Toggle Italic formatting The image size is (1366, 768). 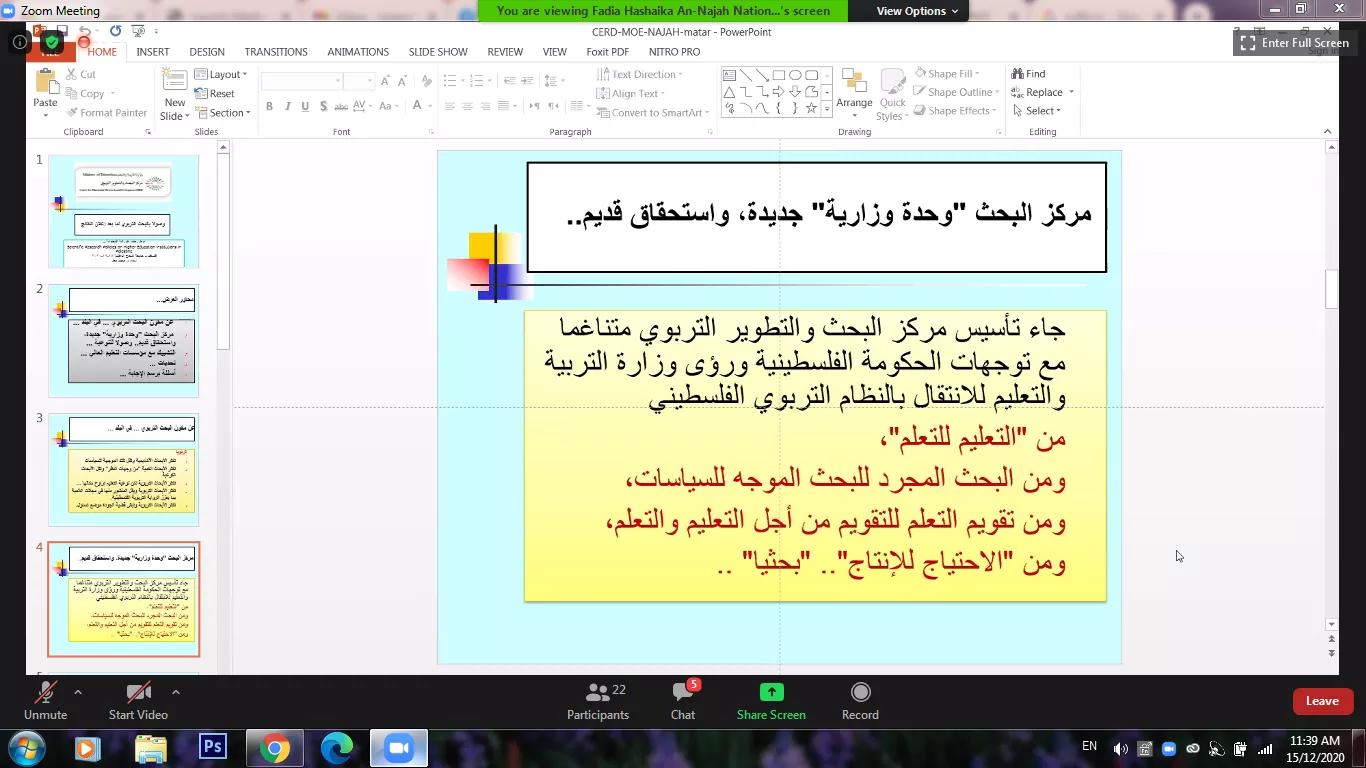[x=287, y=107]
